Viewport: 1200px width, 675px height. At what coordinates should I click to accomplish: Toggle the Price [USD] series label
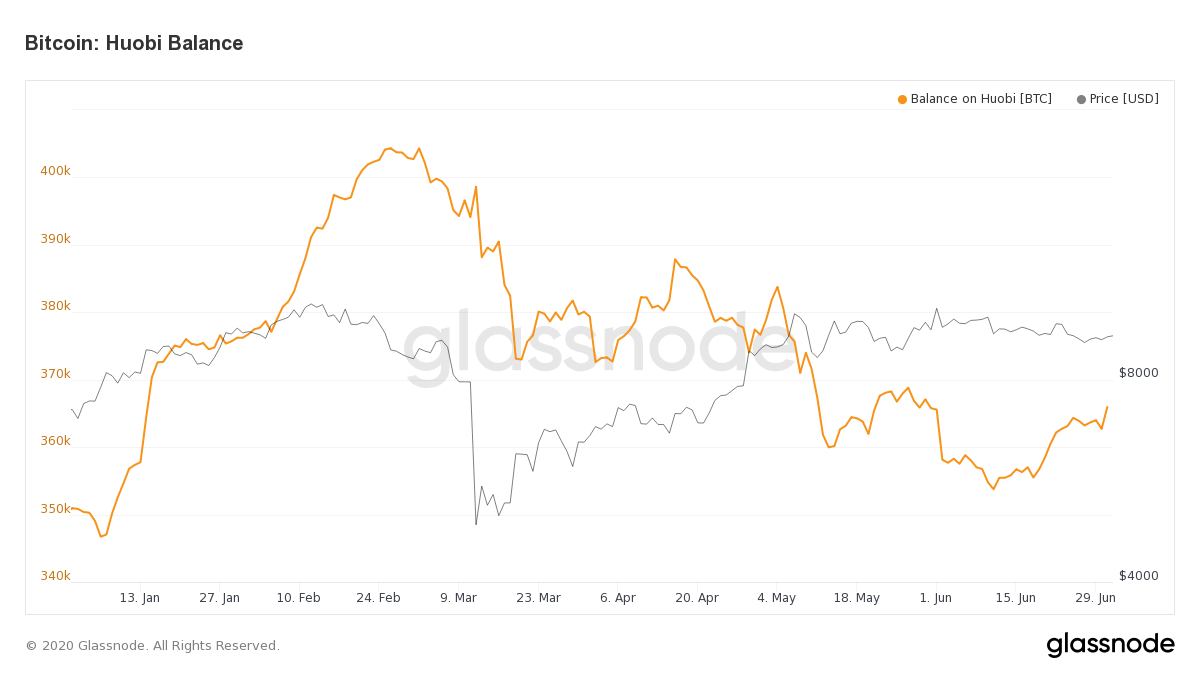(x=1124, y=99)
